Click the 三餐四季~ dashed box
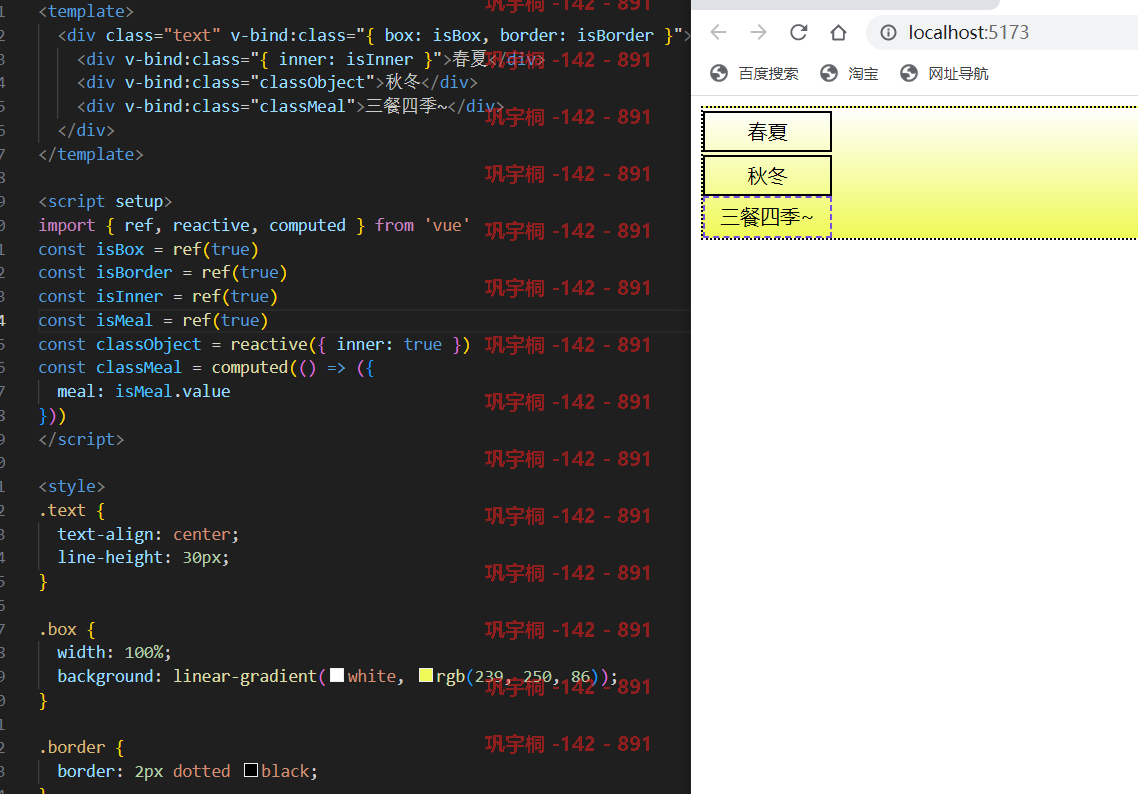1138x794 pixels. (767, 217)
